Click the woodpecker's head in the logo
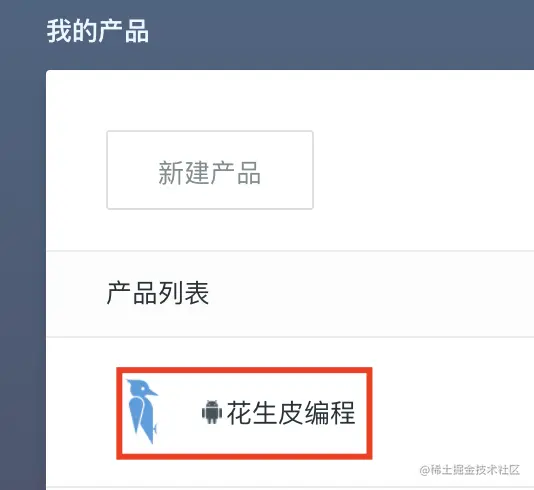This screenshot has width=534, height=490. [x=142, y=389]
